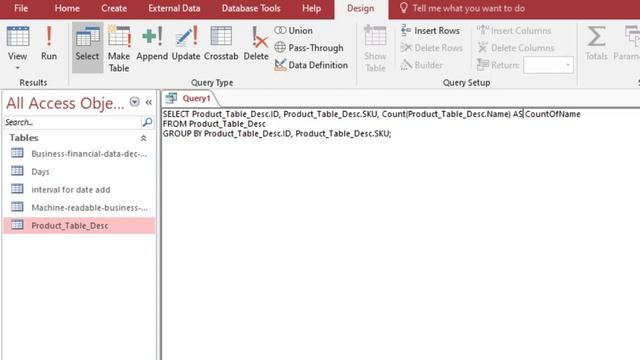Select the Data Definition query option
Screen dimensions: 640x360
pos(311,65)
